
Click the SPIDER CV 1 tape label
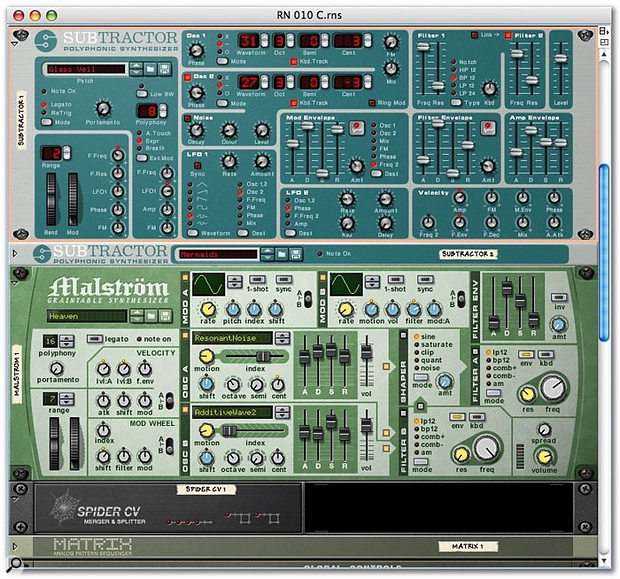click(x=206, y=489)
